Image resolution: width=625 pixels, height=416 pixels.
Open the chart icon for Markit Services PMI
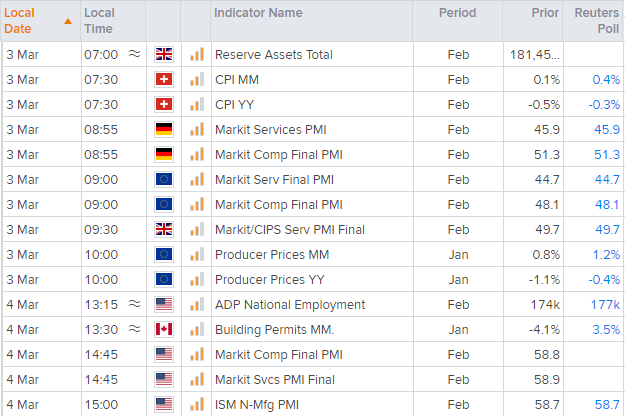tap(197, 130)
